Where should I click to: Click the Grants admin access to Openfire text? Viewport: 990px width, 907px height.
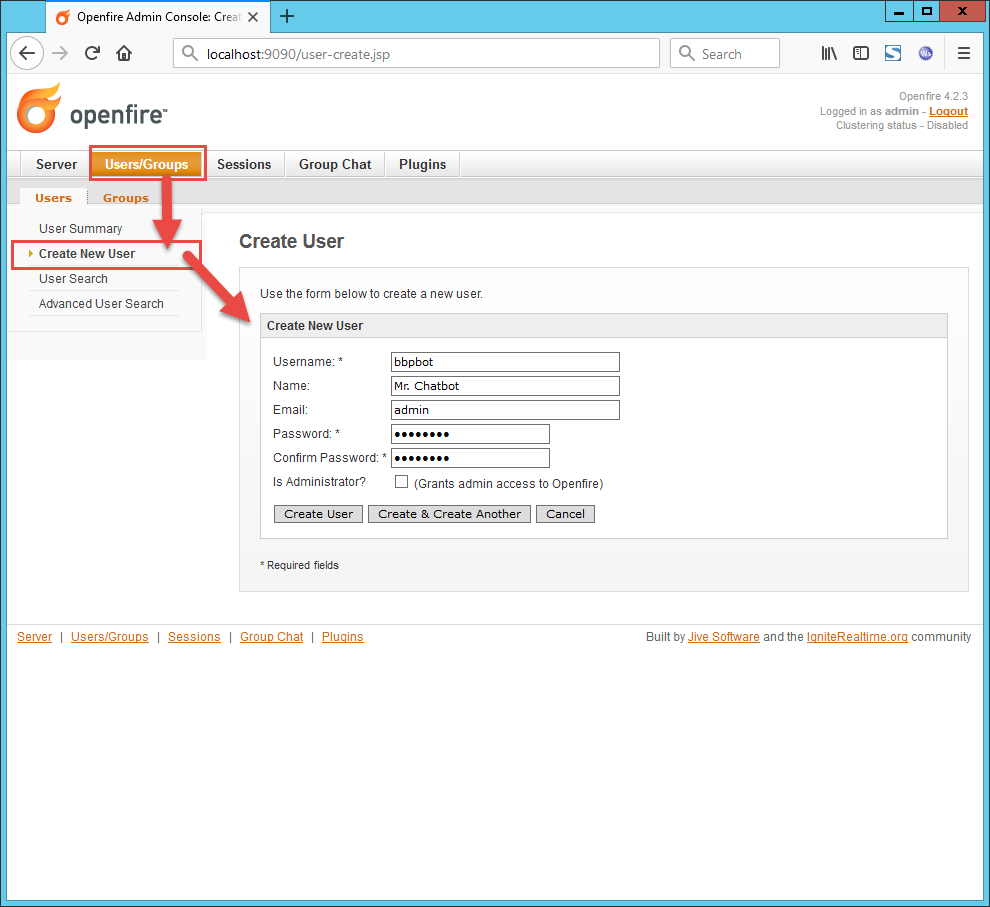[x=508, y=483]
